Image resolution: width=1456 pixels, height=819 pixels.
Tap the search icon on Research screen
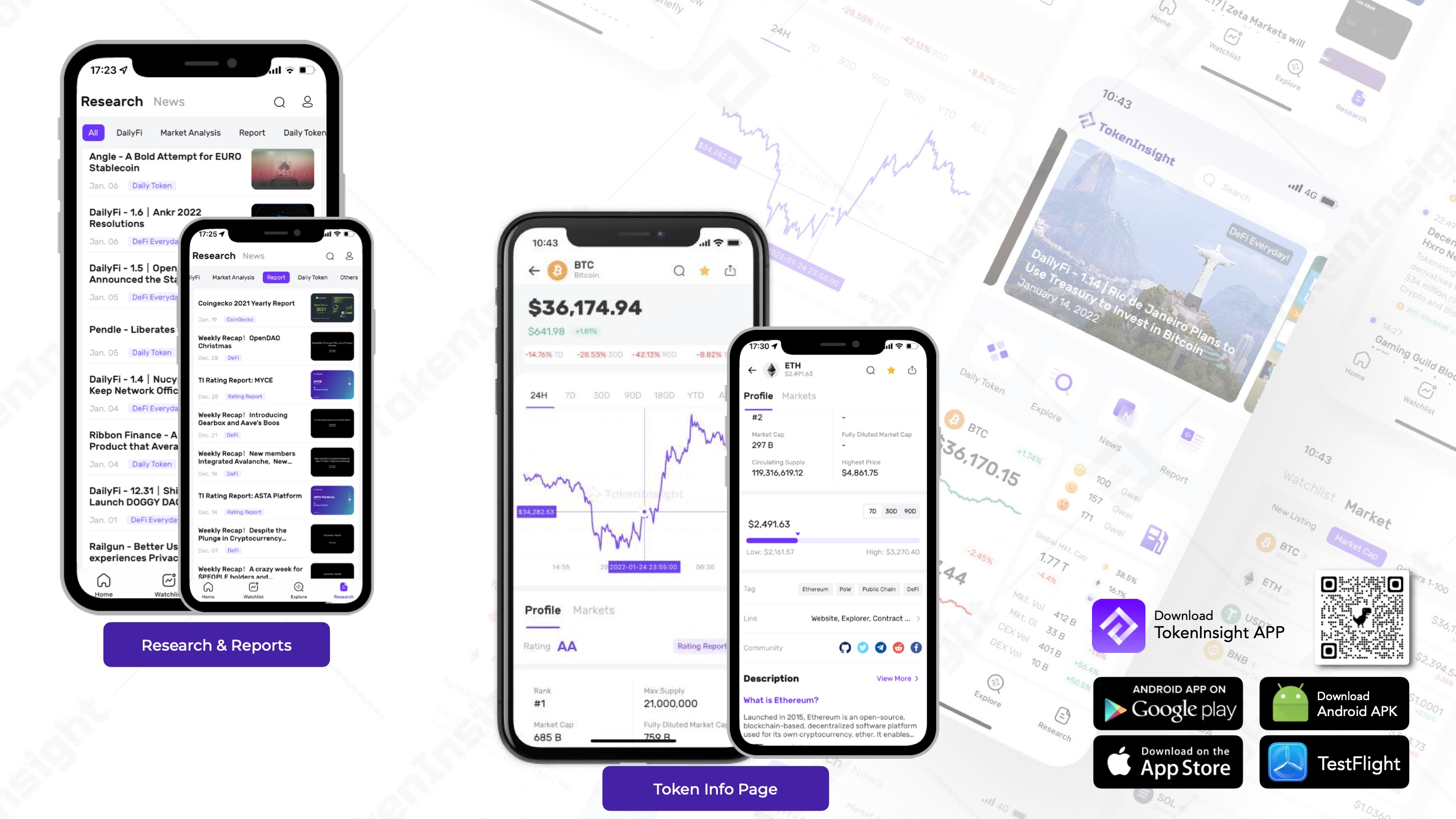tap(279, 102)
